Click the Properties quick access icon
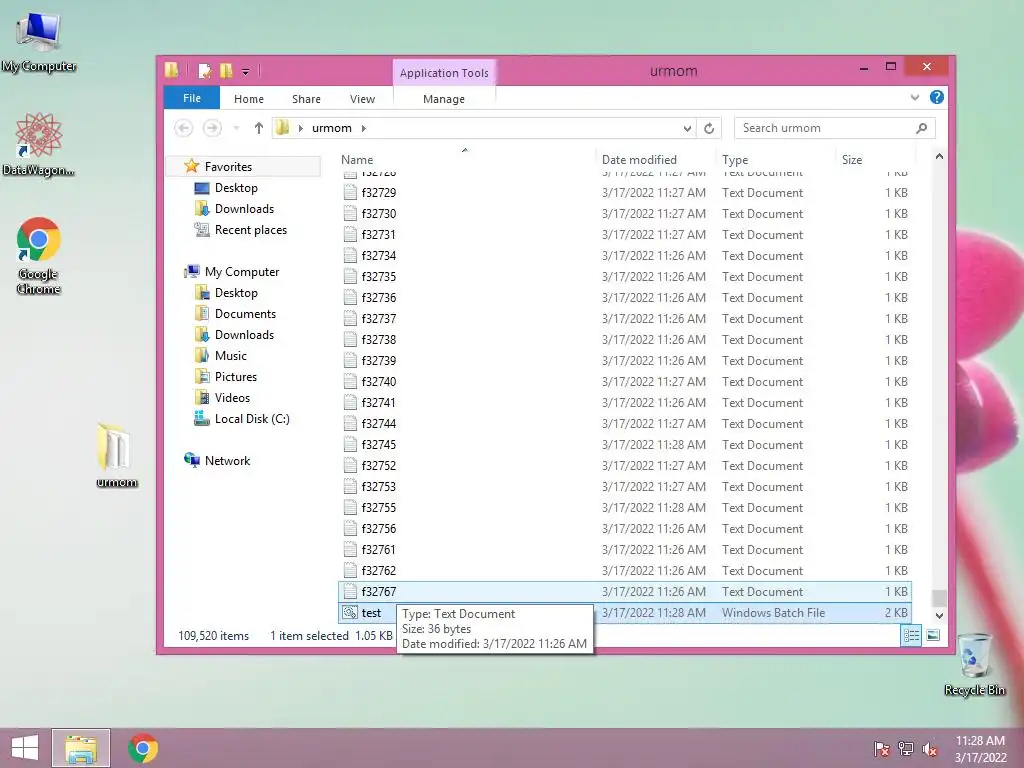 (204, 71)
